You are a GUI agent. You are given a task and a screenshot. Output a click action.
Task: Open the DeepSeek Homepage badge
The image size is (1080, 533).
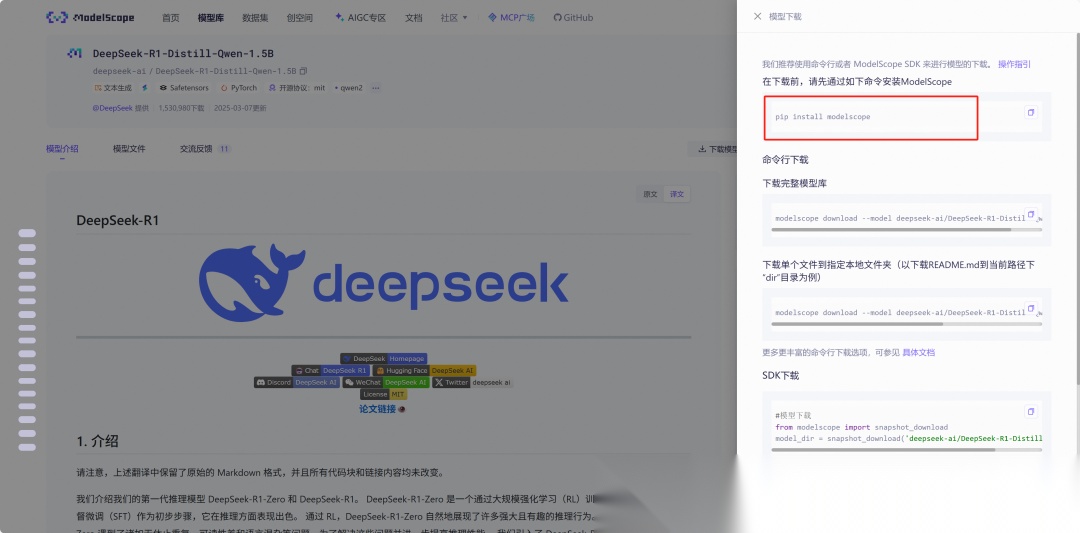(x=384, y=359)
